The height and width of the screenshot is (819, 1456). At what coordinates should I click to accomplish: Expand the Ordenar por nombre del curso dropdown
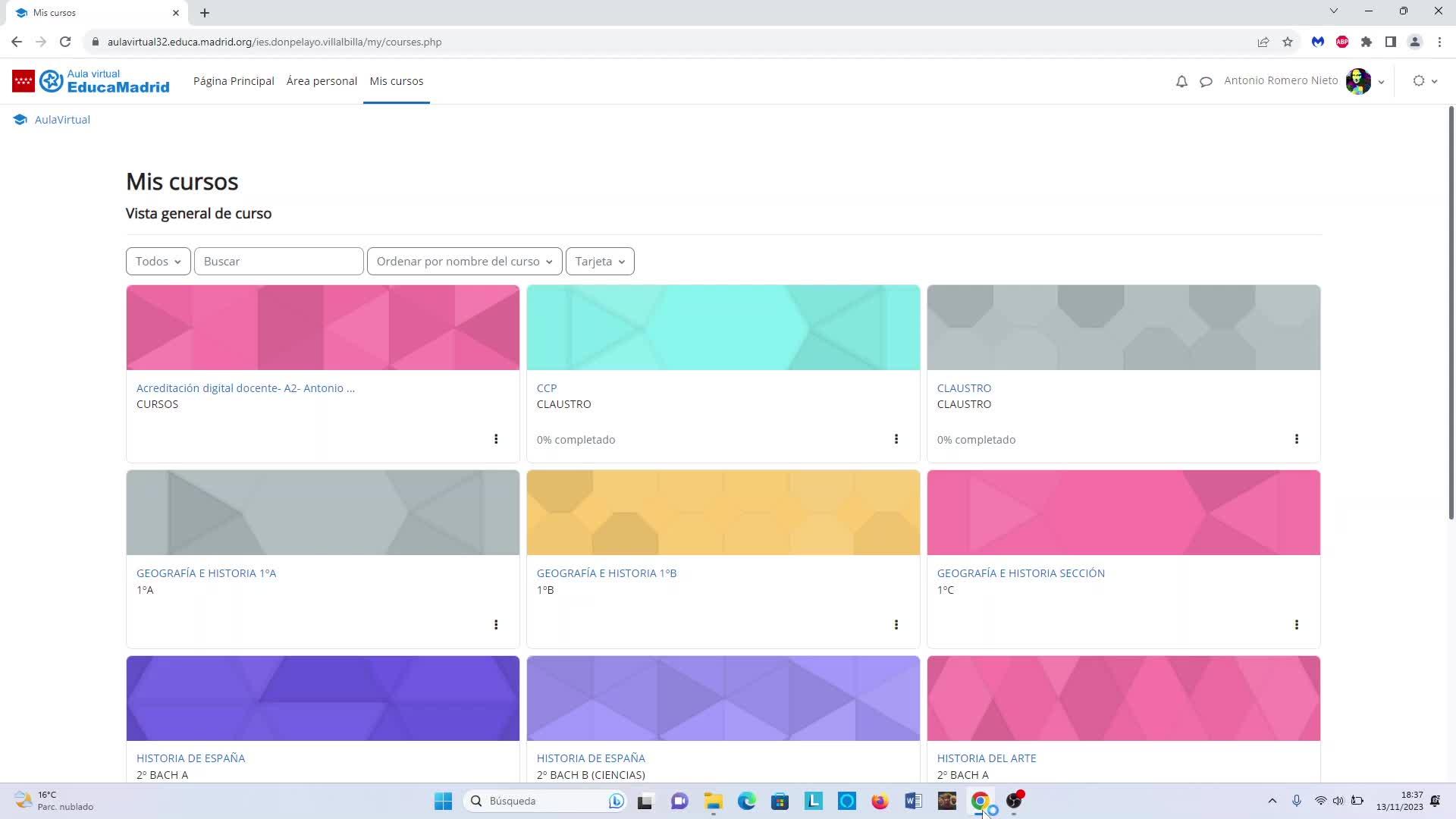point(464,262)
